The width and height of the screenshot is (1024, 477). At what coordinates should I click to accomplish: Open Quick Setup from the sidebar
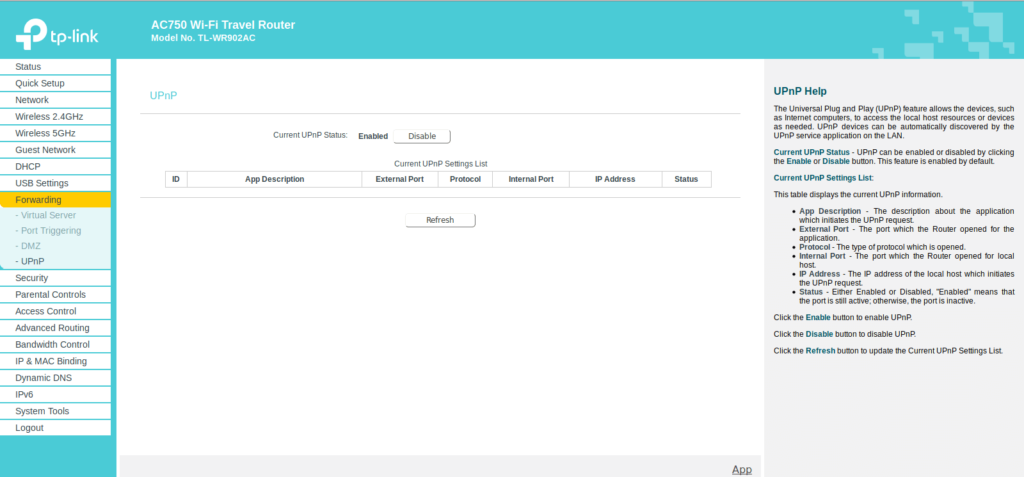coord(40,83)
